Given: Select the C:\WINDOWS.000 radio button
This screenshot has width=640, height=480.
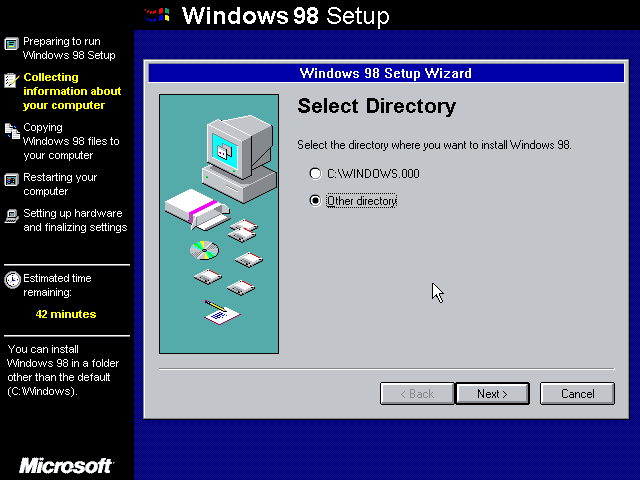Looking at the screenshot, I should [x=316, y=173].
